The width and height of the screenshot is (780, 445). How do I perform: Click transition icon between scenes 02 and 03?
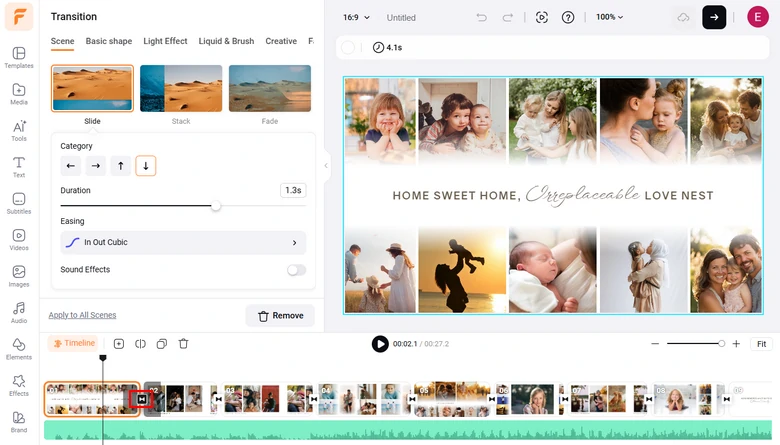(218, 399)
